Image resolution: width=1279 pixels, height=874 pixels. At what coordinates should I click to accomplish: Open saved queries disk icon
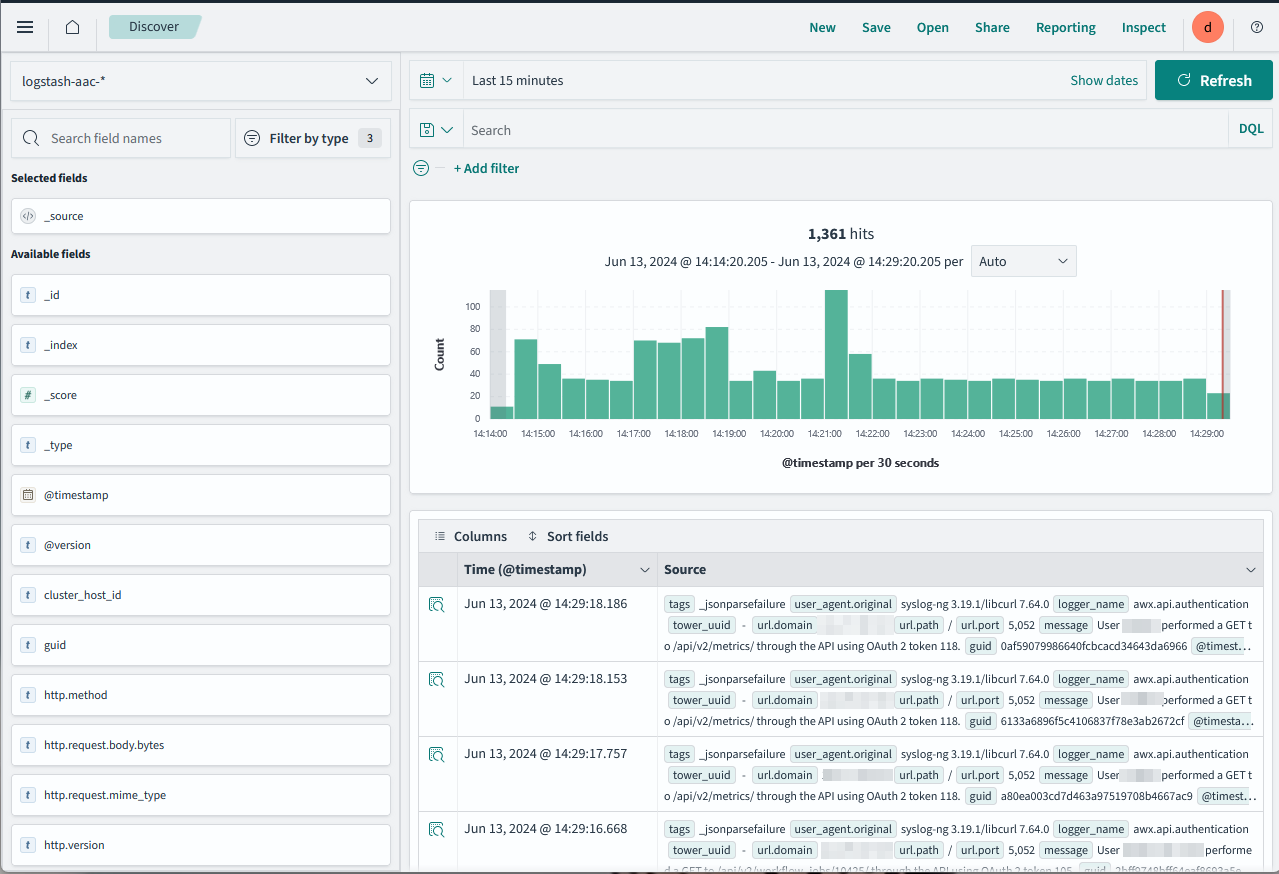[x=436, y=130]
